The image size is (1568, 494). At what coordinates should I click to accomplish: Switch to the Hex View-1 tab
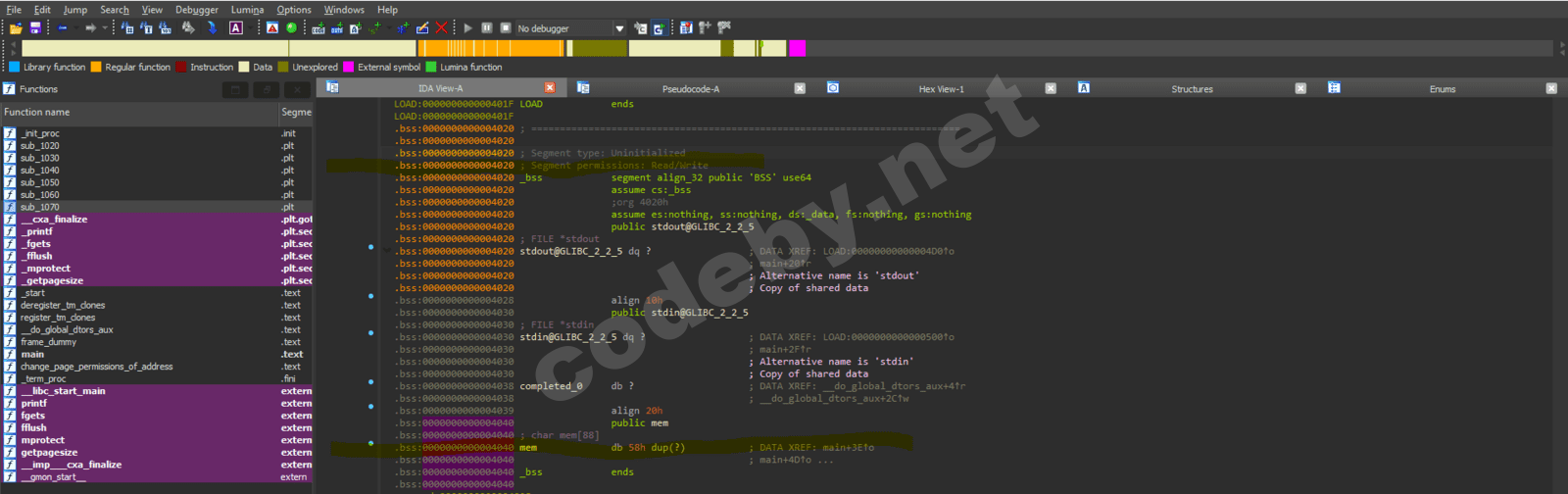940,89
